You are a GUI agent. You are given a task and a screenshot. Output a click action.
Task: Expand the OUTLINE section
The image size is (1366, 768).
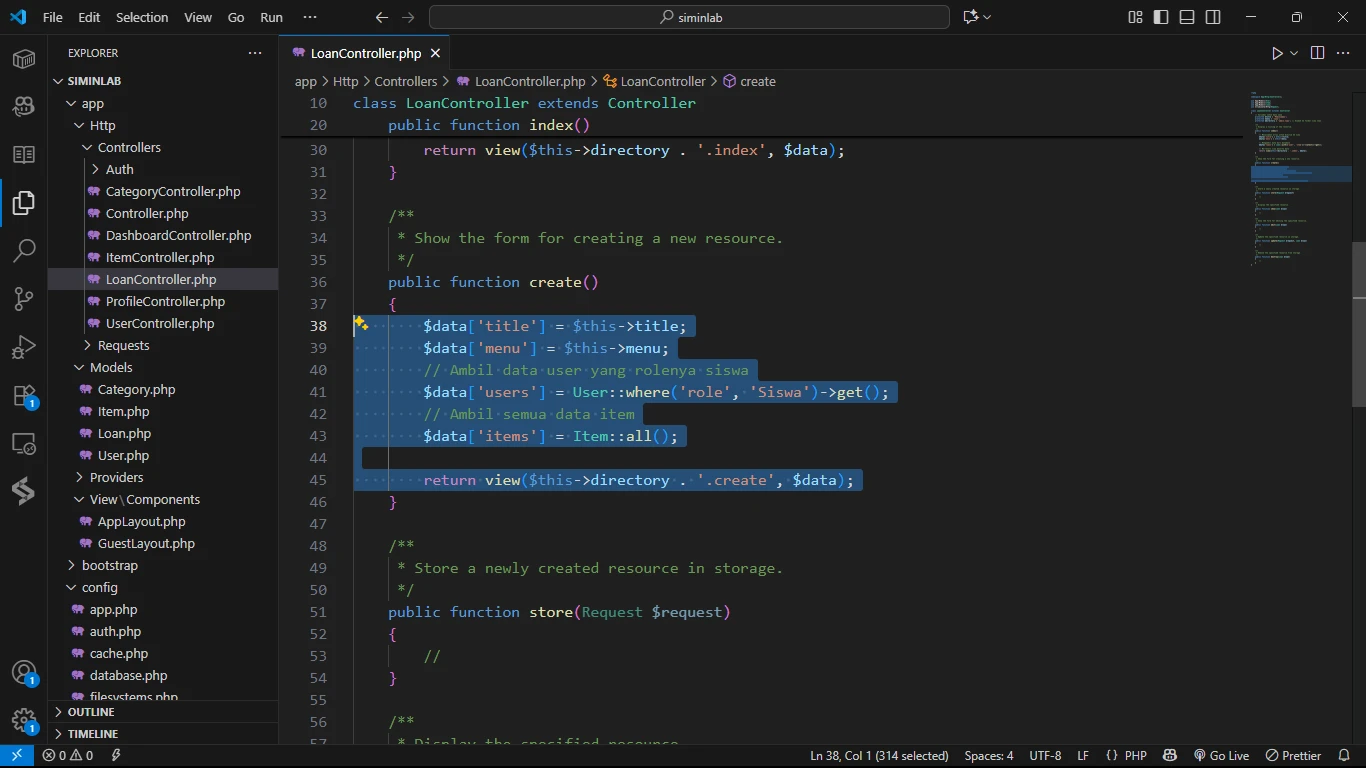91,712
